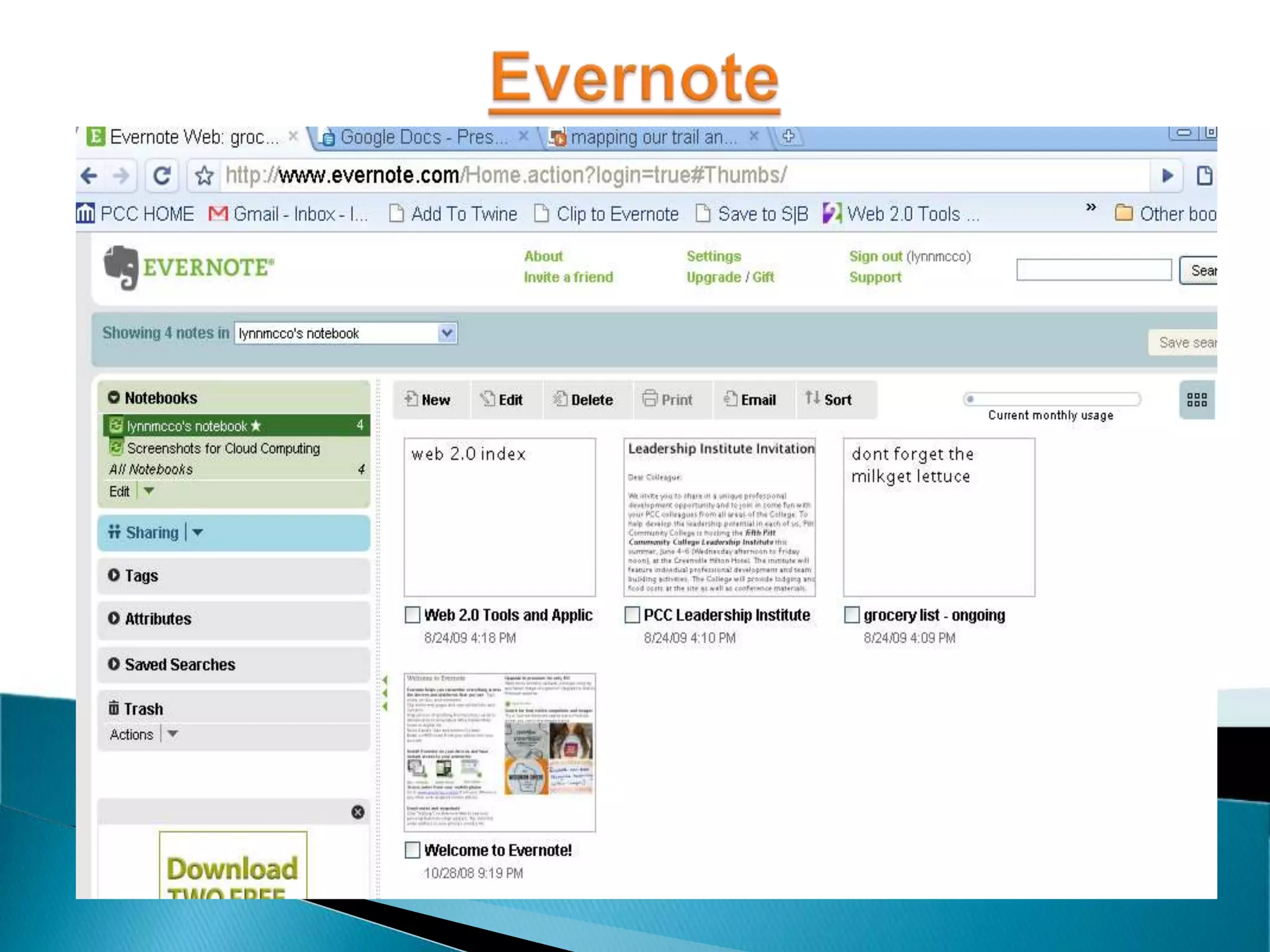Expand the Saved Searches section
Viewport: 1270px width, 952px height.
click(x=113, y=664)
